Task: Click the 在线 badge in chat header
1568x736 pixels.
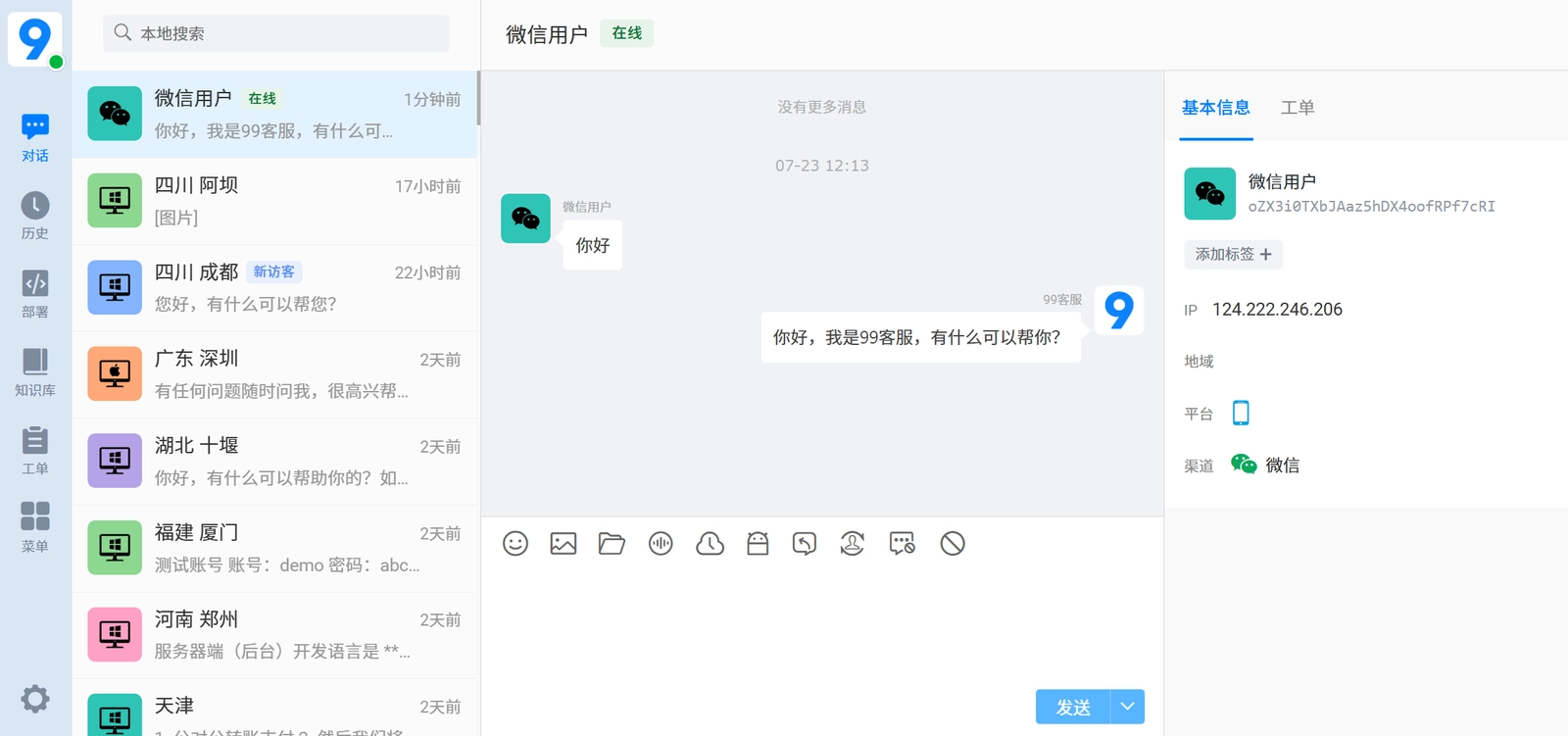Action: tap(627, 33)
